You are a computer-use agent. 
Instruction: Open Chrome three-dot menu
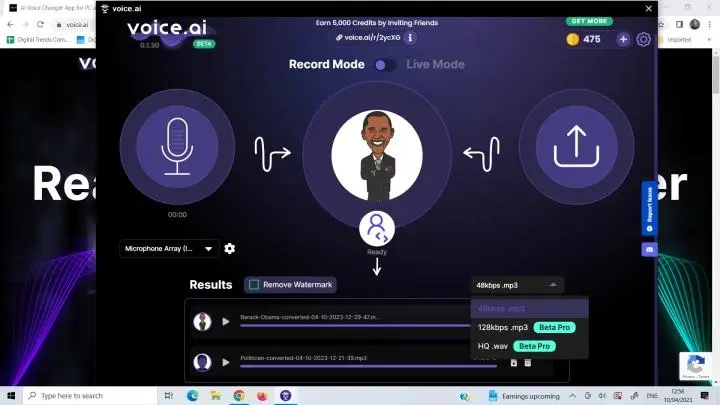click(709, 24)
